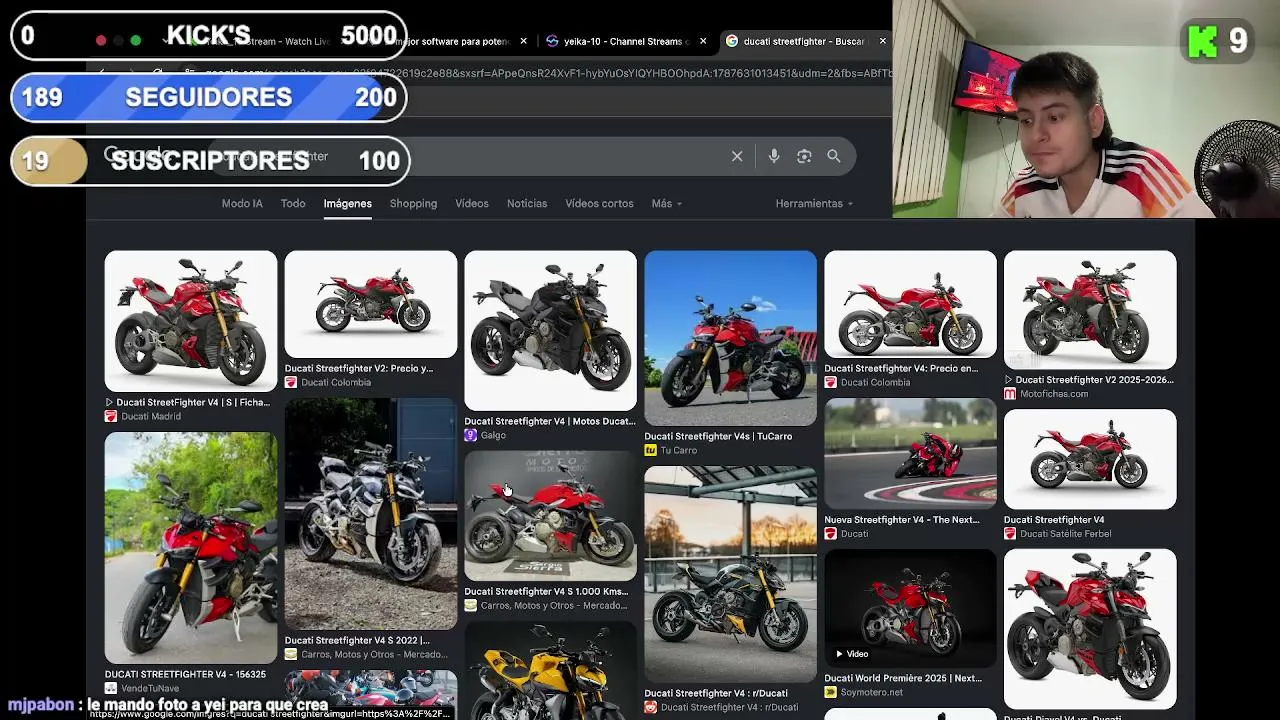The height and width of the screenshot is (720, 1280).
Task: Click 'Ducati Streetfighter V4 | Motos Ducat...' caption
Action: [x=550, y=421]
